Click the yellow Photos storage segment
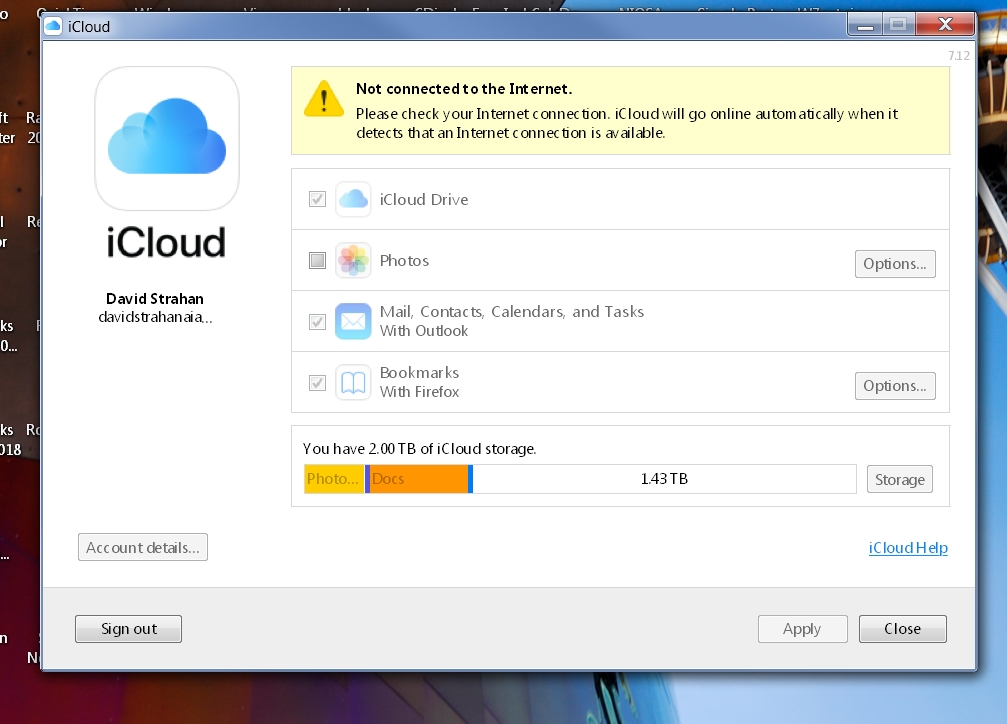This screenshot has height=724, width=1007. point(334,479)
